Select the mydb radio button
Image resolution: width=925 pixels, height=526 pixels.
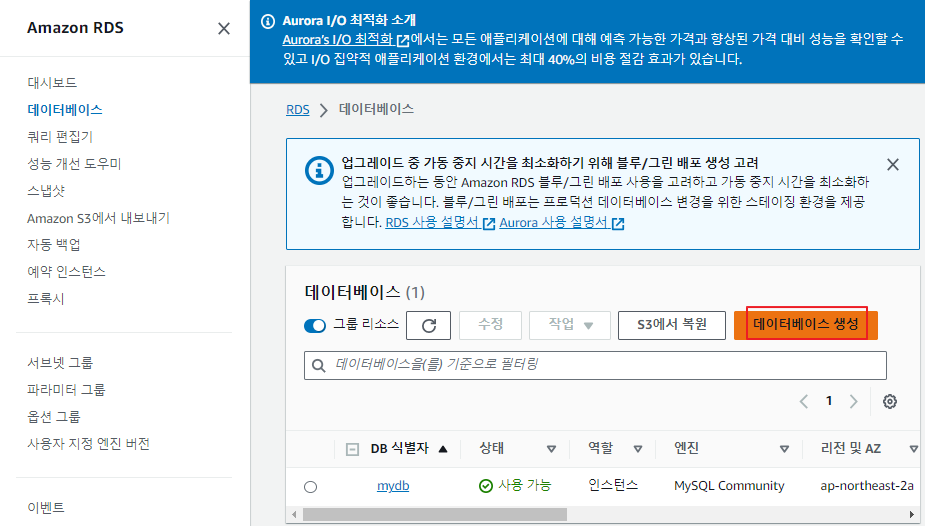pos(310,487)
